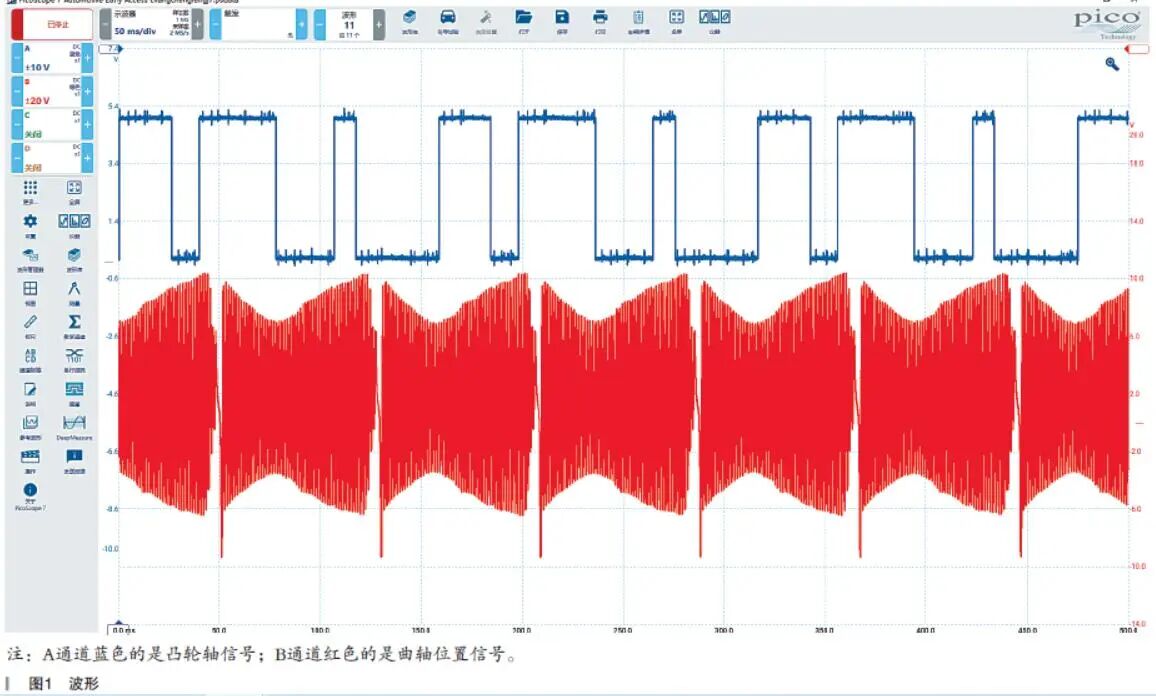Decrease the 50 ms/div timebase
1156x696 pixels.
click(105, 24)
